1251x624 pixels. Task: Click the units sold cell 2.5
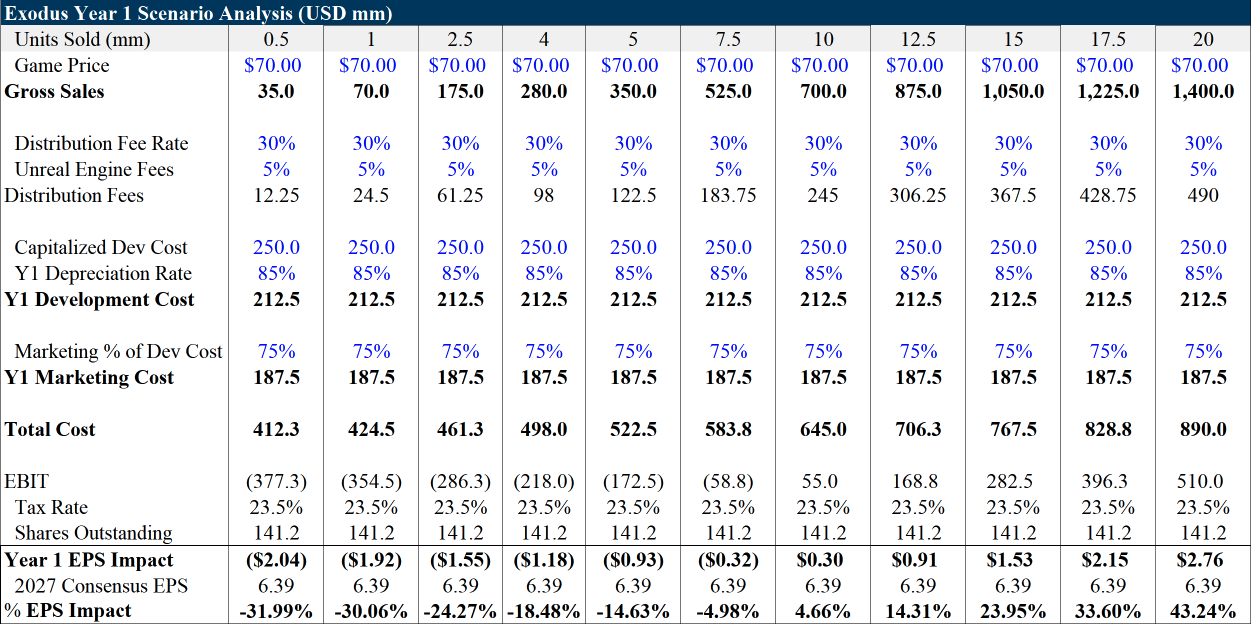[460, 39]
